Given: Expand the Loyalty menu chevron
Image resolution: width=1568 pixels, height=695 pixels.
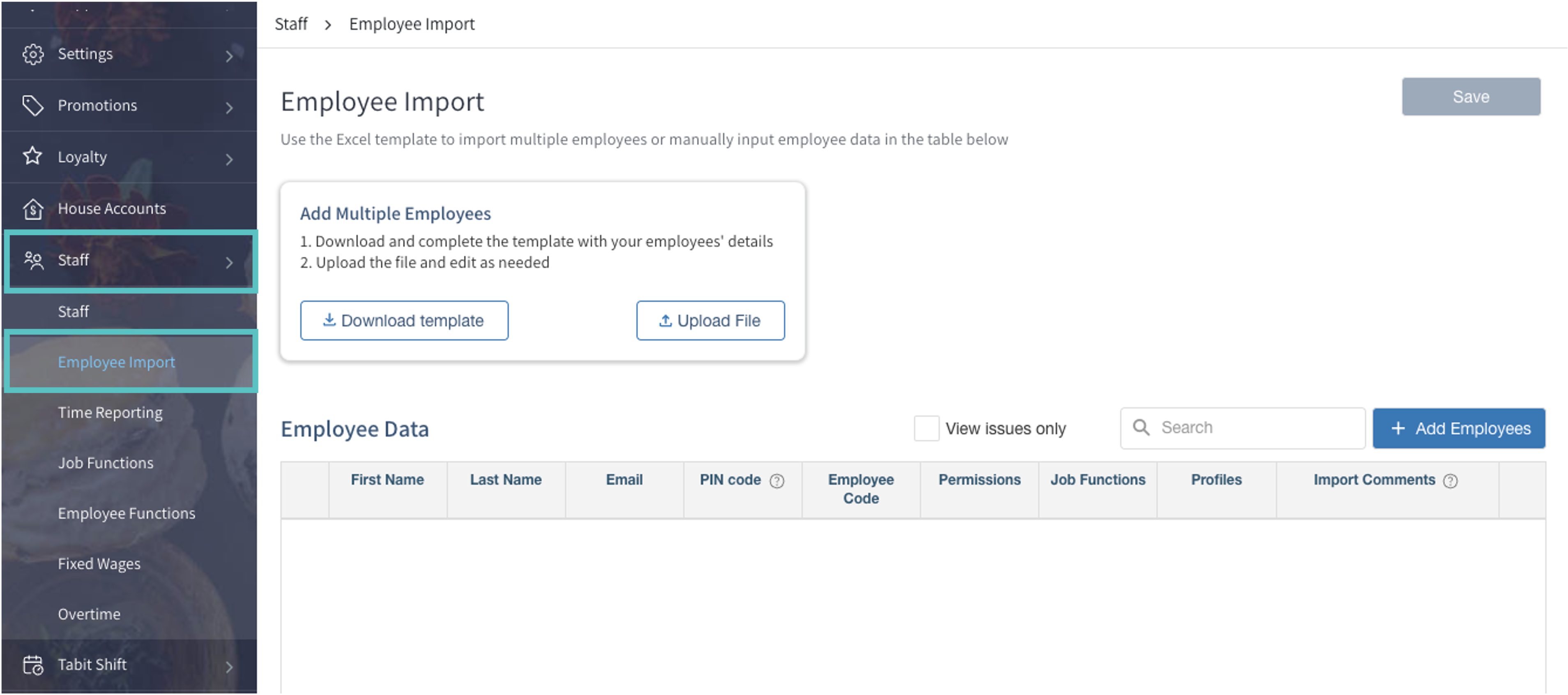Looking at the screenshot, I should point(230,159).
